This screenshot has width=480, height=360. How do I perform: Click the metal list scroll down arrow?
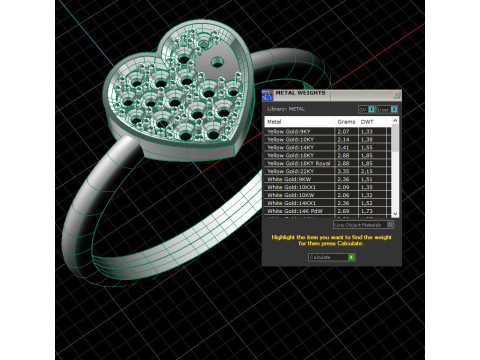395,214
